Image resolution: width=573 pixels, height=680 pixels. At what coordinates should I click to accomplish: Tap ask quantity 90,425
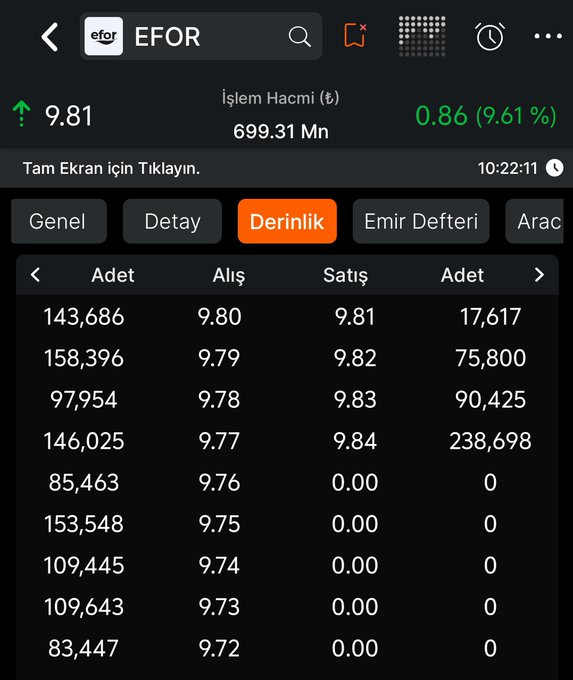point(490,399)
